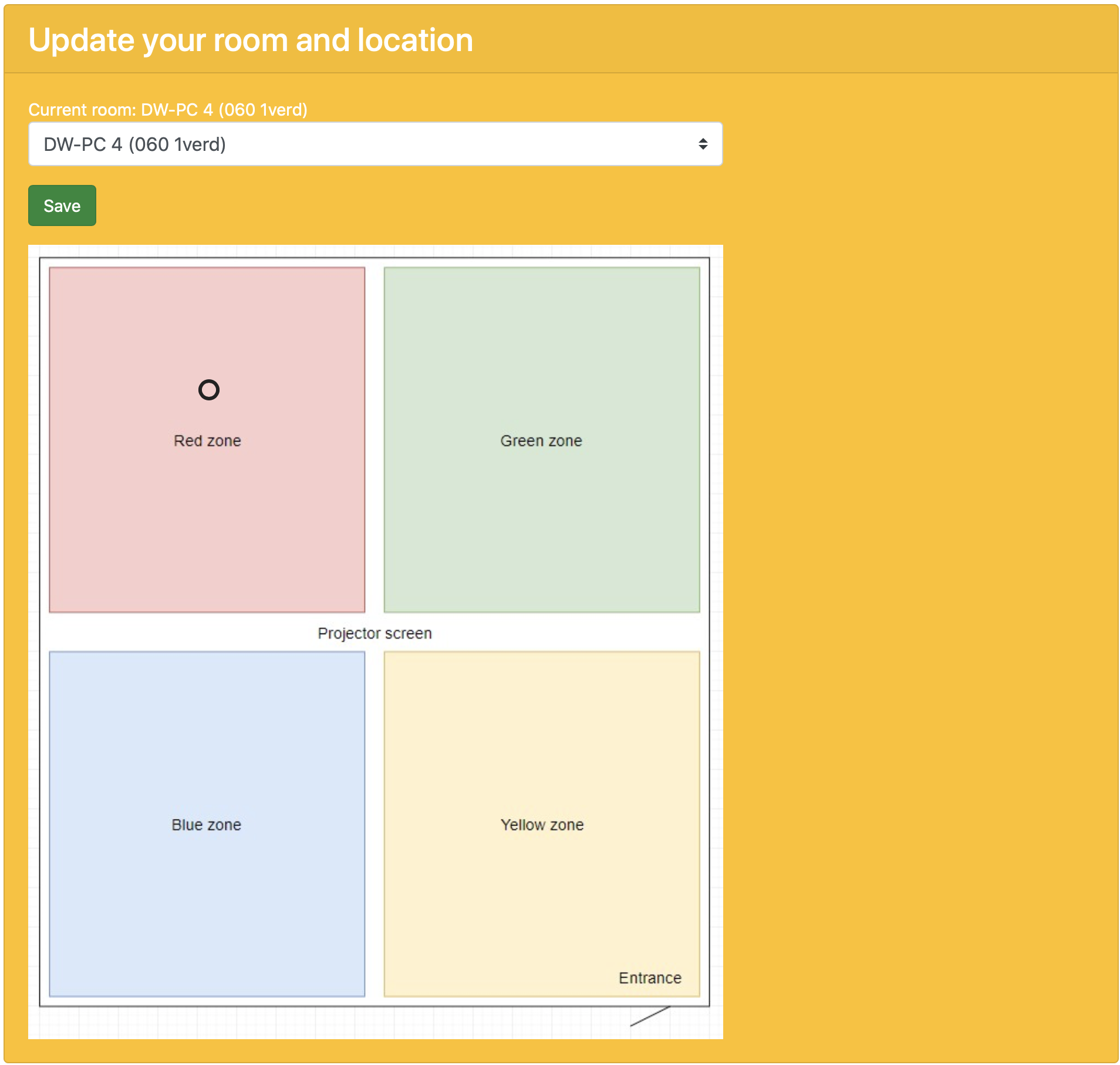
Task: Select the circle location marker
Action: pyautogui.click(x=208, y=390)
